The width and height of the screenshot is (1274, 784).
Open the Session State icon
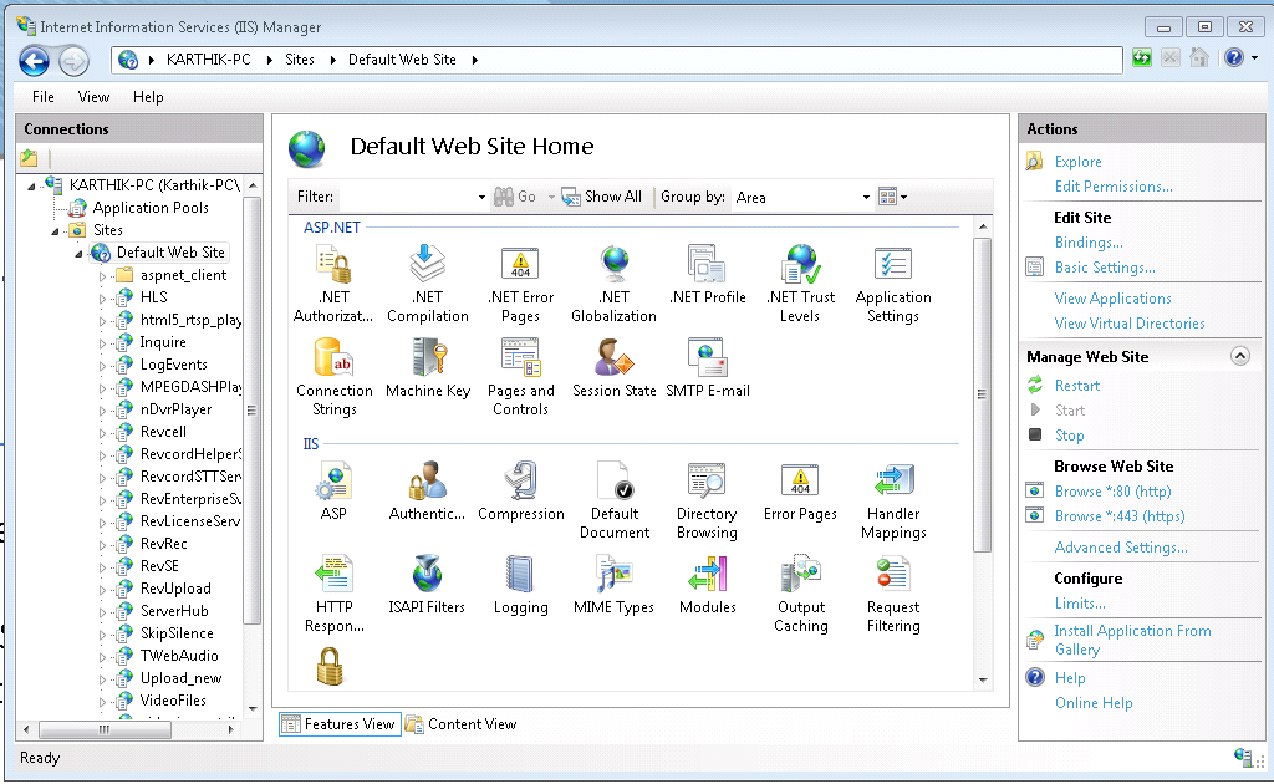coord(614,358)
